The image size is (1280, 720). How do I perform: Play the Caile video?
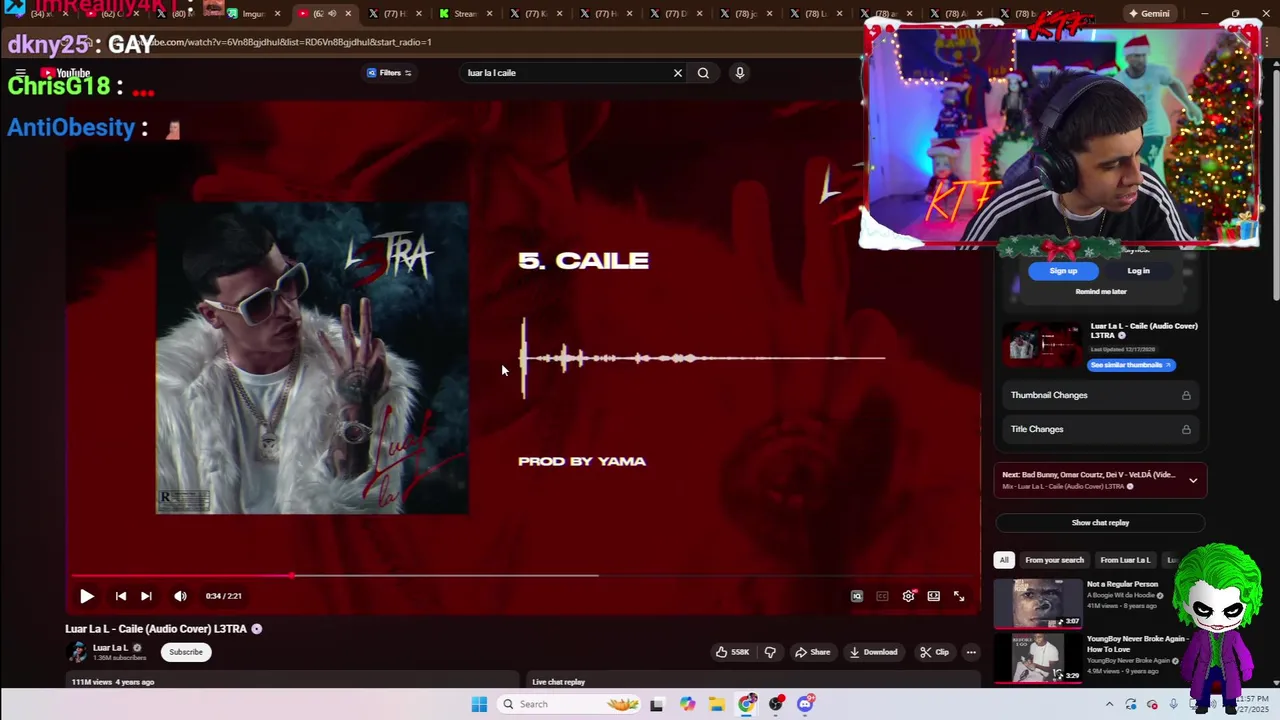coord(87,596)
